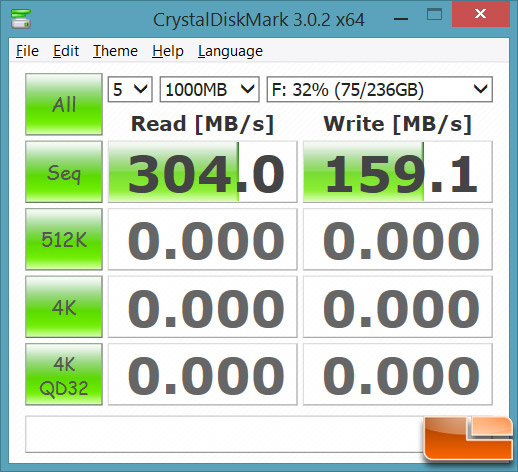Start the Seq sequential test
Image resolution: width=518 pixels, height=472 pixels.
(64, 172)
